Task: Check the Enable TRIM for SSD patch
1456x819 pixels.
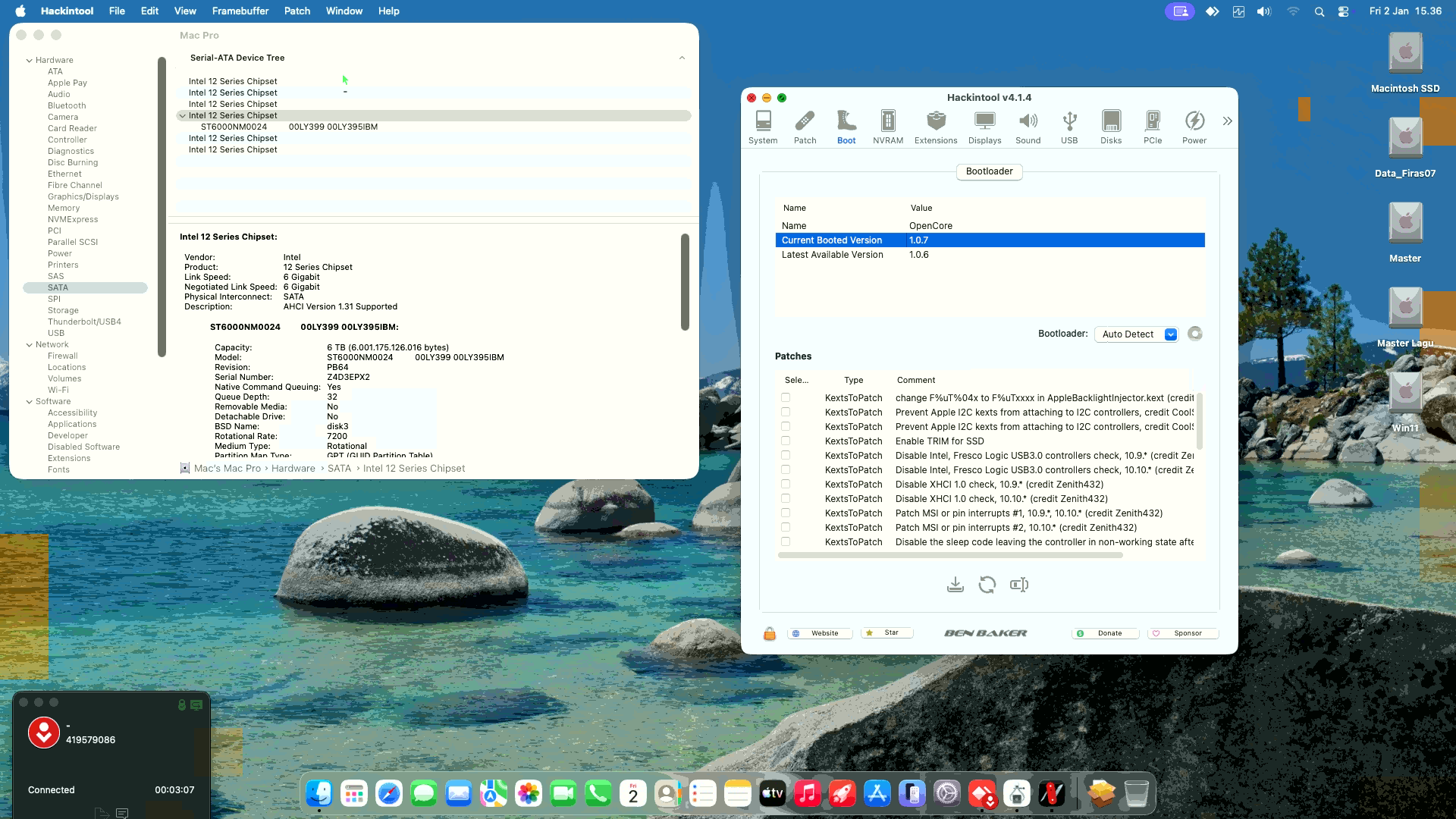Action: coord(786,441)
